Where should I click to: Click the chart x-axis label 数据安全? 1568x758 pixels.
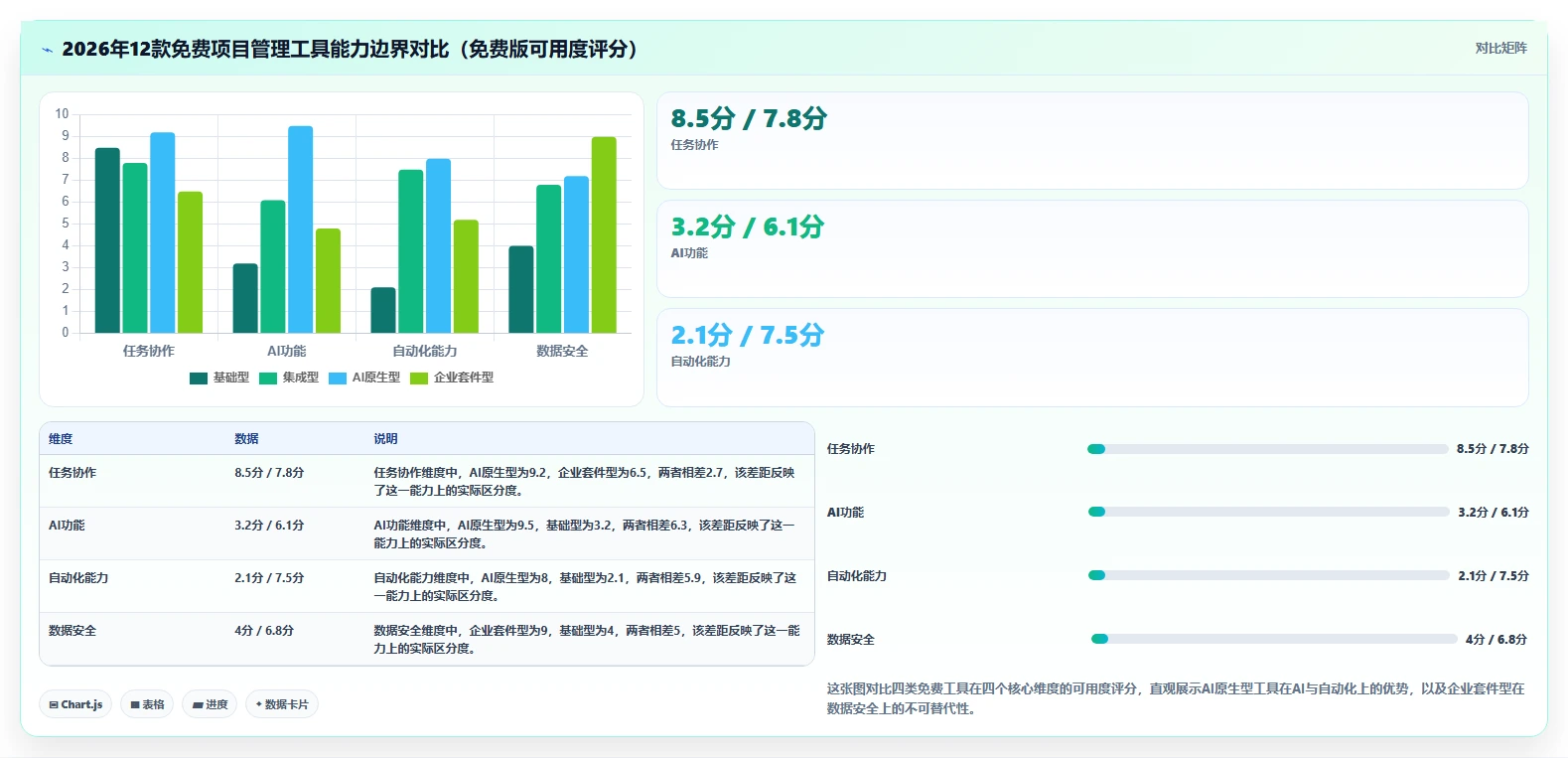562,351
